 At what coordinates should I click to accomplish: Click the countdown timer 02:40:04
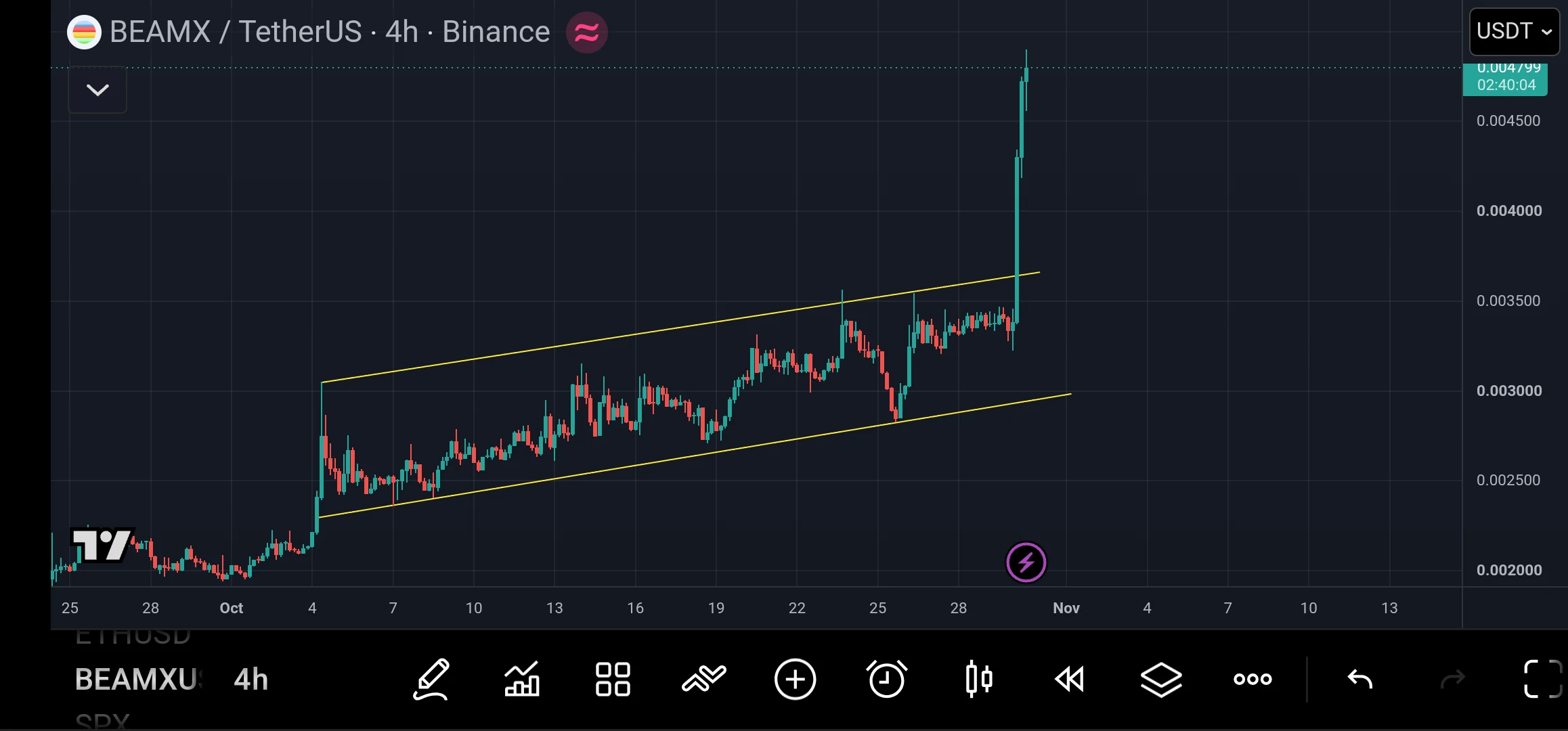click(x=1506, y=85)
